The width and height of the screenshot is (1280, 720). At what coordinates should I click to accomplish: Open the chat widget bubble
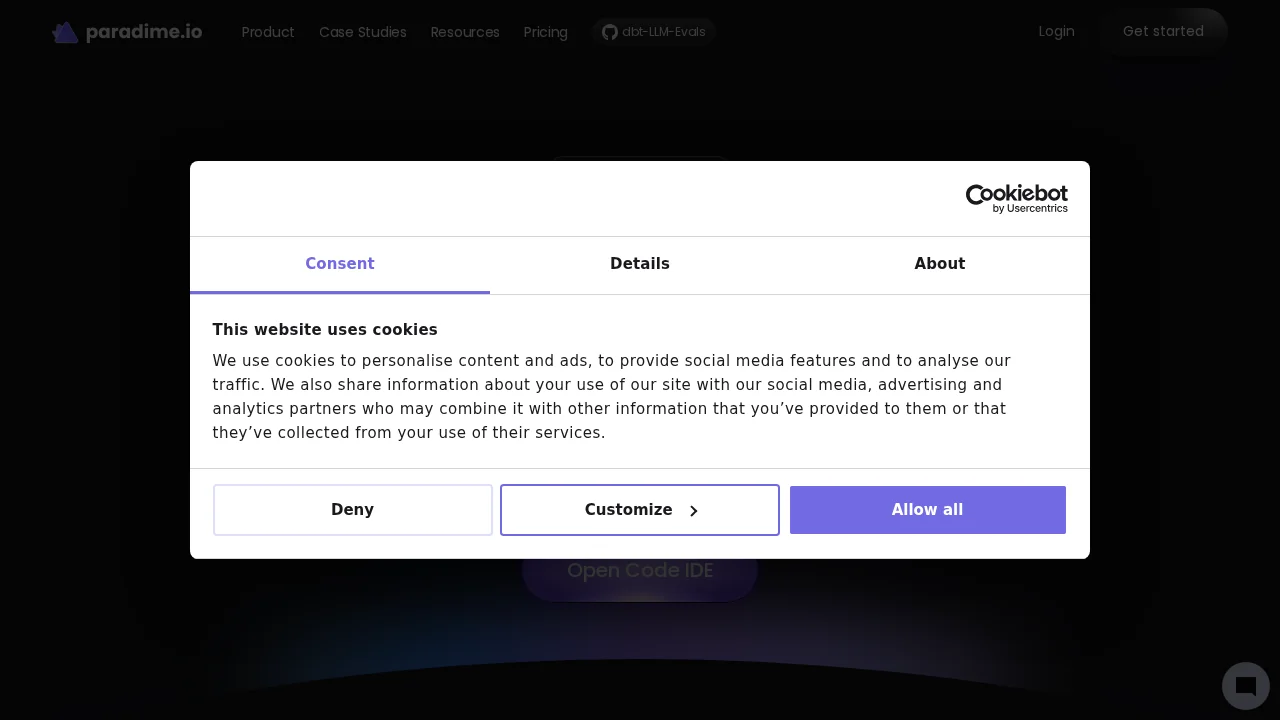pos(1245,686)
